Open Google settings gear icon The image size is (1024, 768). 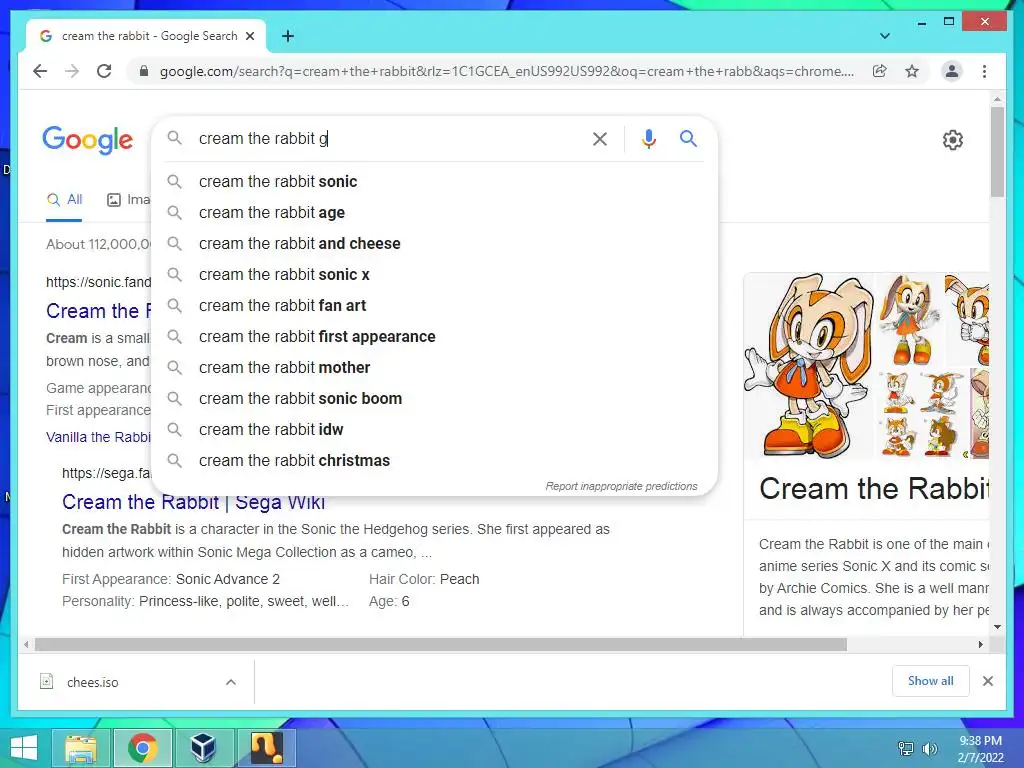953,140
